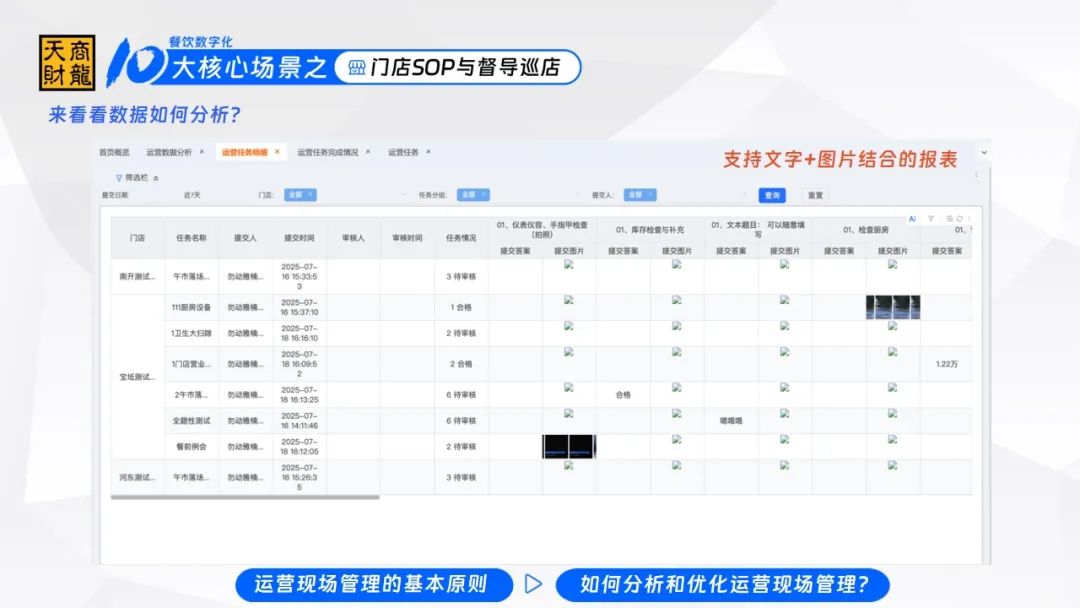
Task: Click the table refresh icon
Action: tap(959, 218)
